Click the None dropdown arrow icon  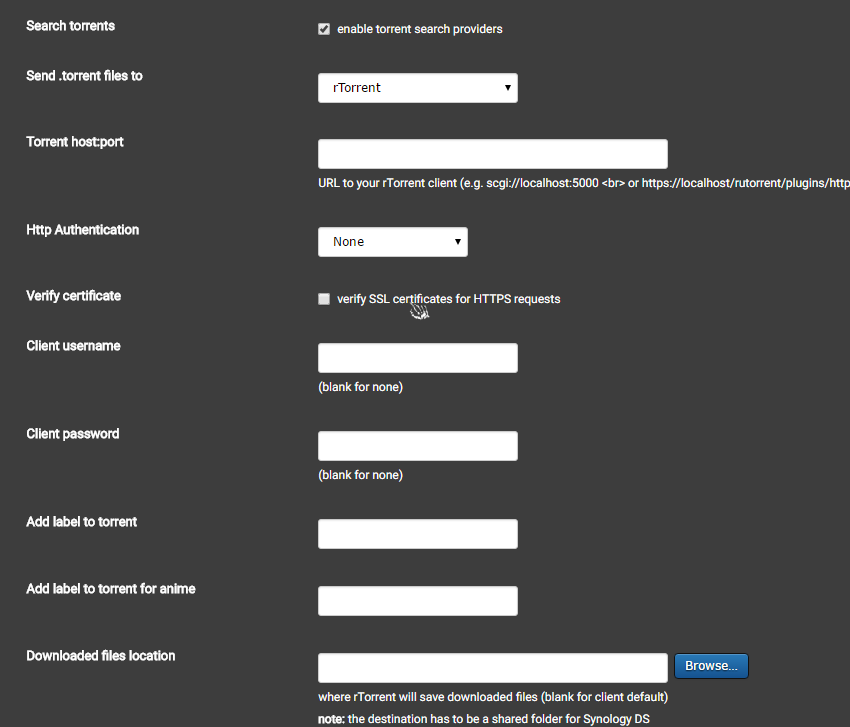pyautogui.click(x=458, y=242)
